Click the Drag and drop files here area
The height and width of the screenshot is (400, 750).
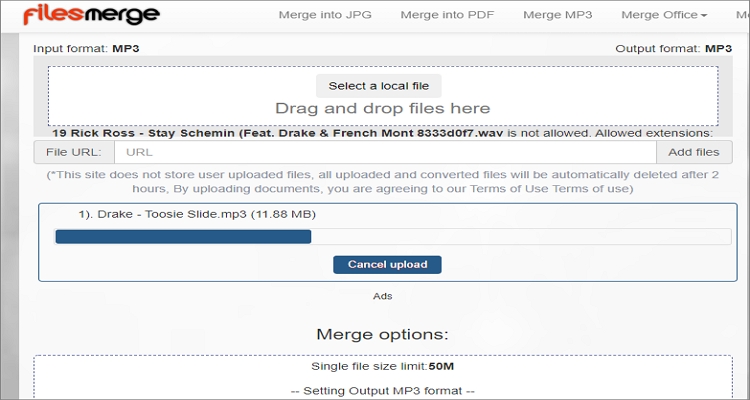click(x=383, y=96)
